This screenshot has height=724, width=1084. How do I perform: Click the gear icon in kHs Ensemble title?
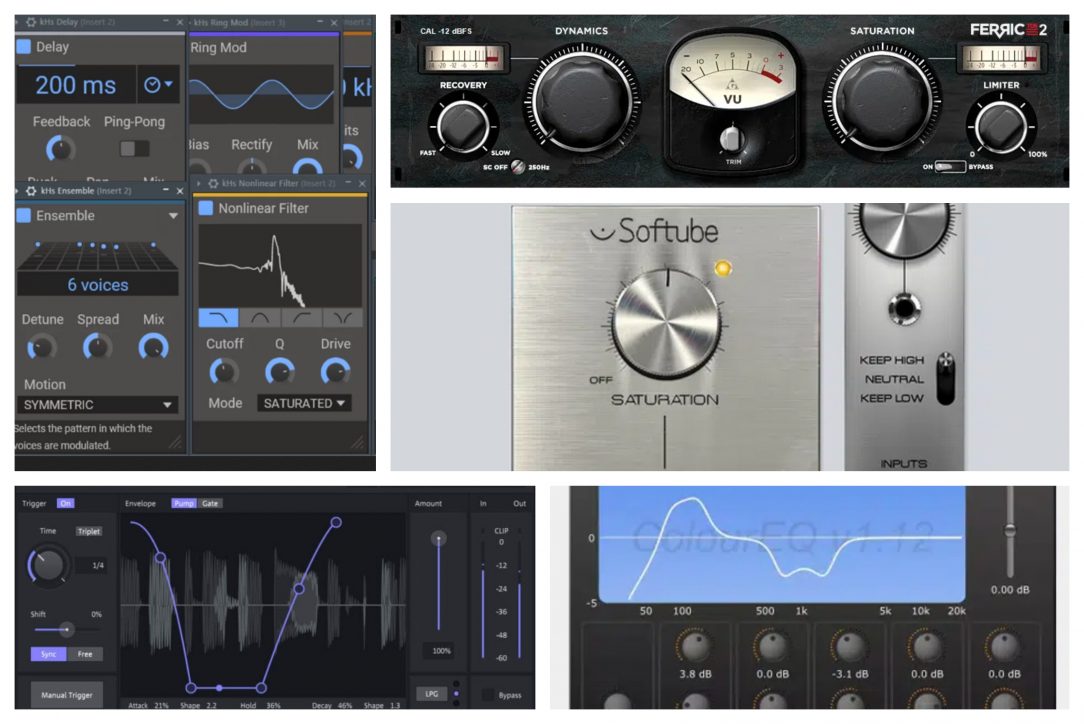(x=31, y=190)
